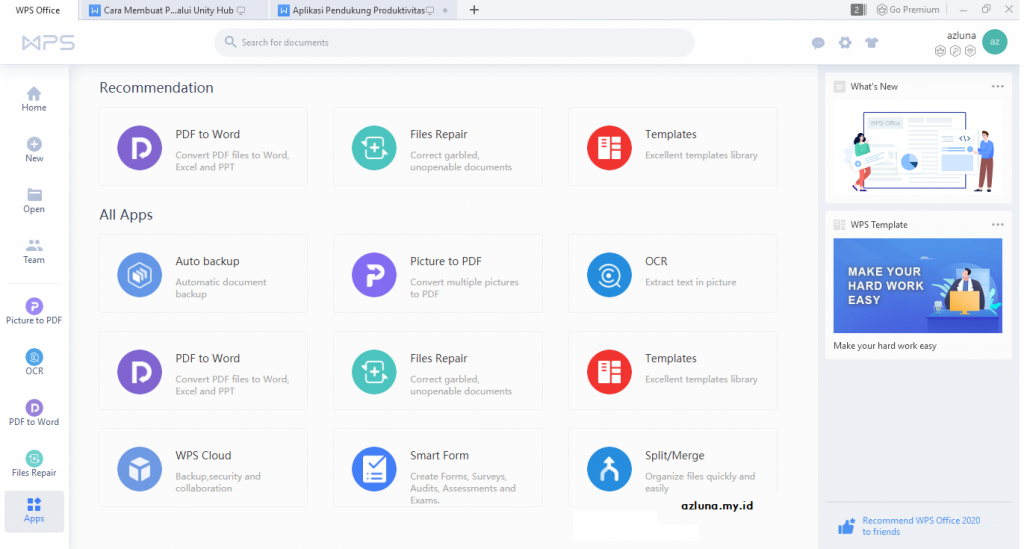Click the Recommendation heading
The height and width of the screenshot is (549, 1024).
point(156,87)
